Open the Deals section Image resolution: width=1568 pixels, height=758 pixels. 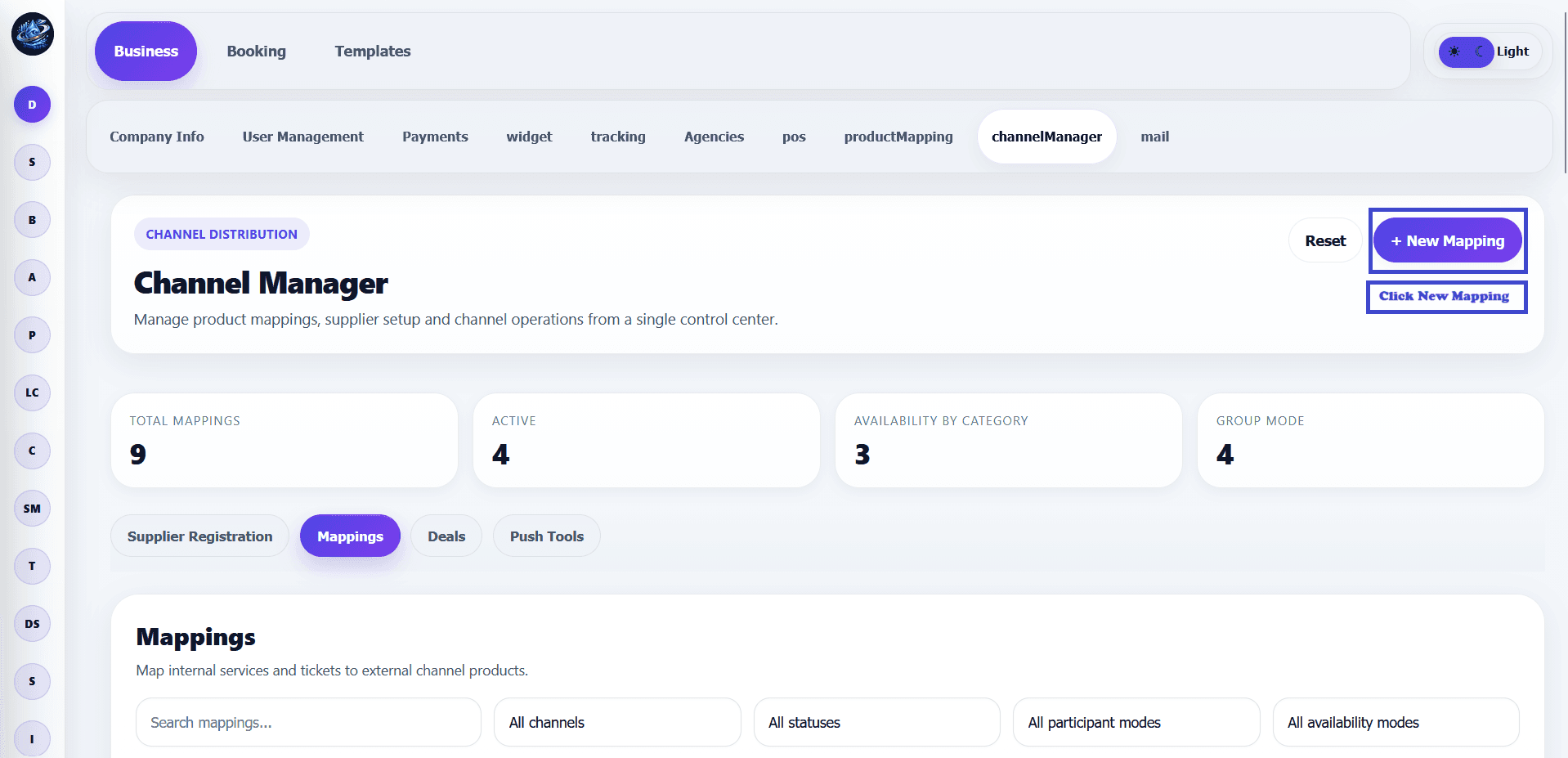[x=446, y=536]
